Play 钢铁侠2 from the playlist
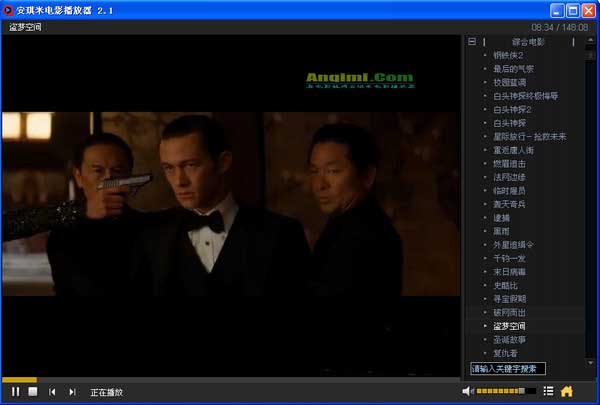Image resolution: width=600 pixels, height=405 pixels. click(x=510, y=56)
